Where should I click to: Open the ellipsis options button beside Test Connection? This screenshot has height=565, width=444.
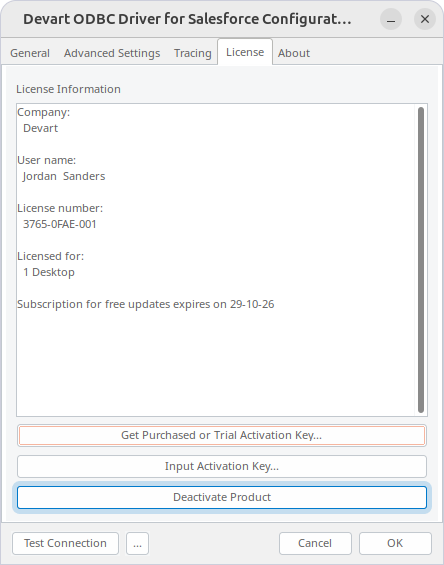pyautogui.click(x=137, y=543)
